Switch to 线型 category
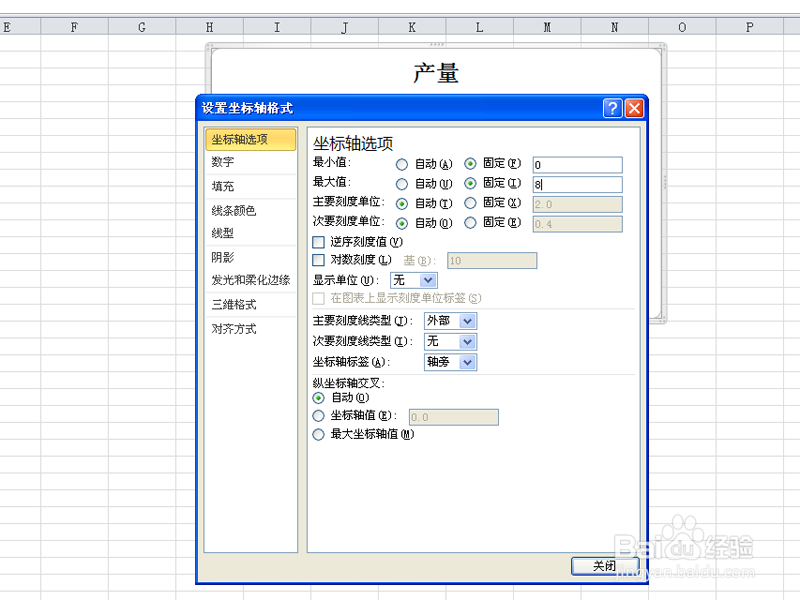Screen dimensions: 800x600 [x=251, y=233]
